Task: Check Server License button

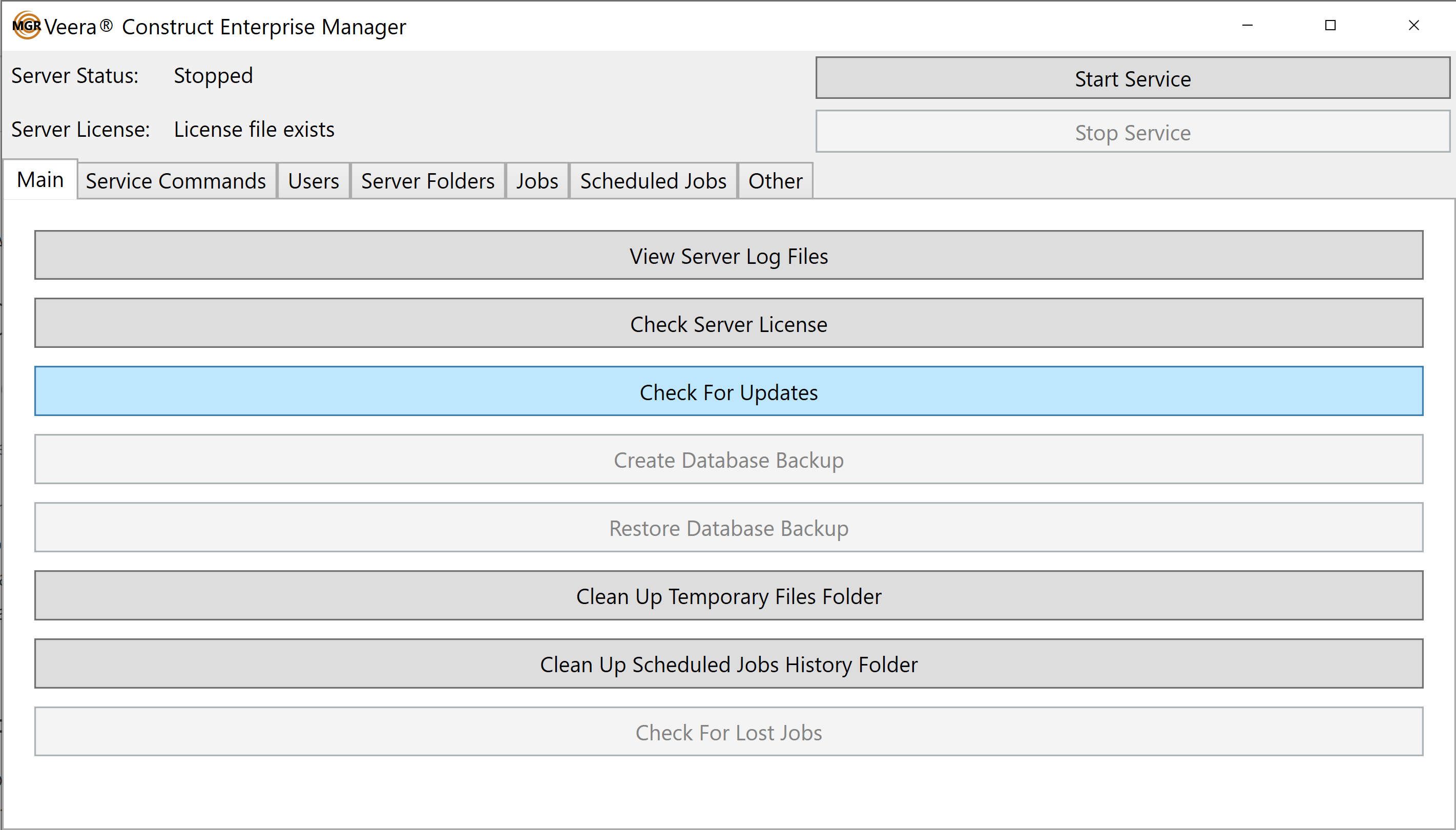Action: (729, 323)
